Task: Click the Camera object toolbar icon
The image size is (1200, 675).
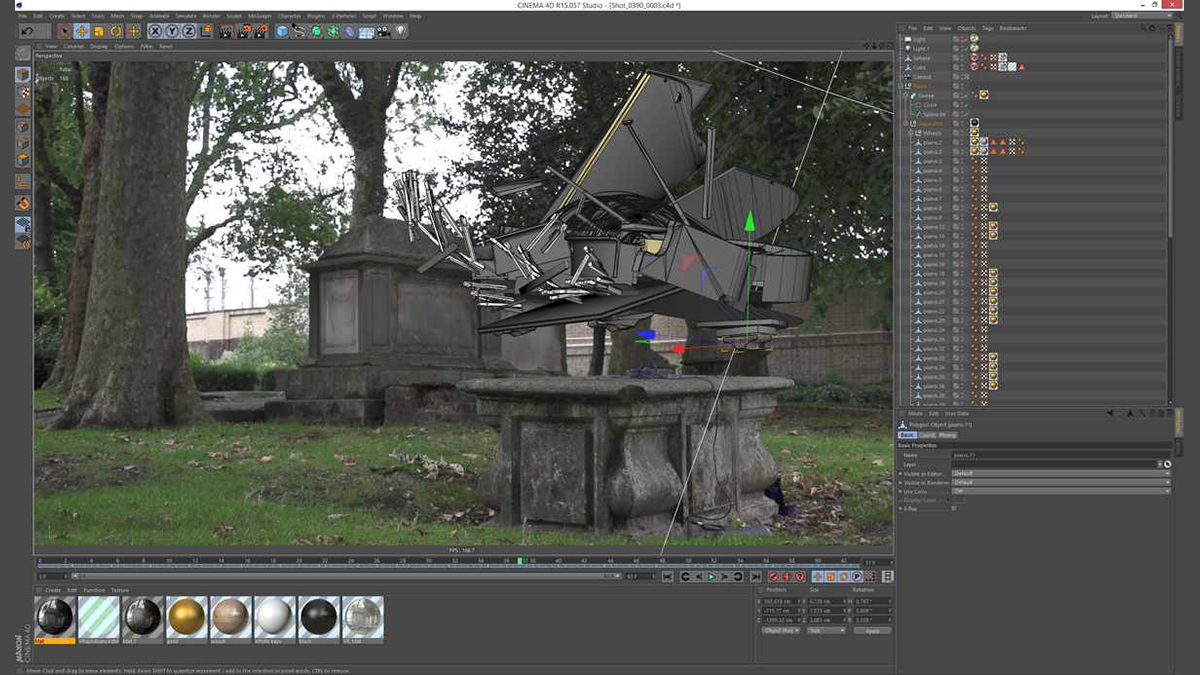Action: 384,31
